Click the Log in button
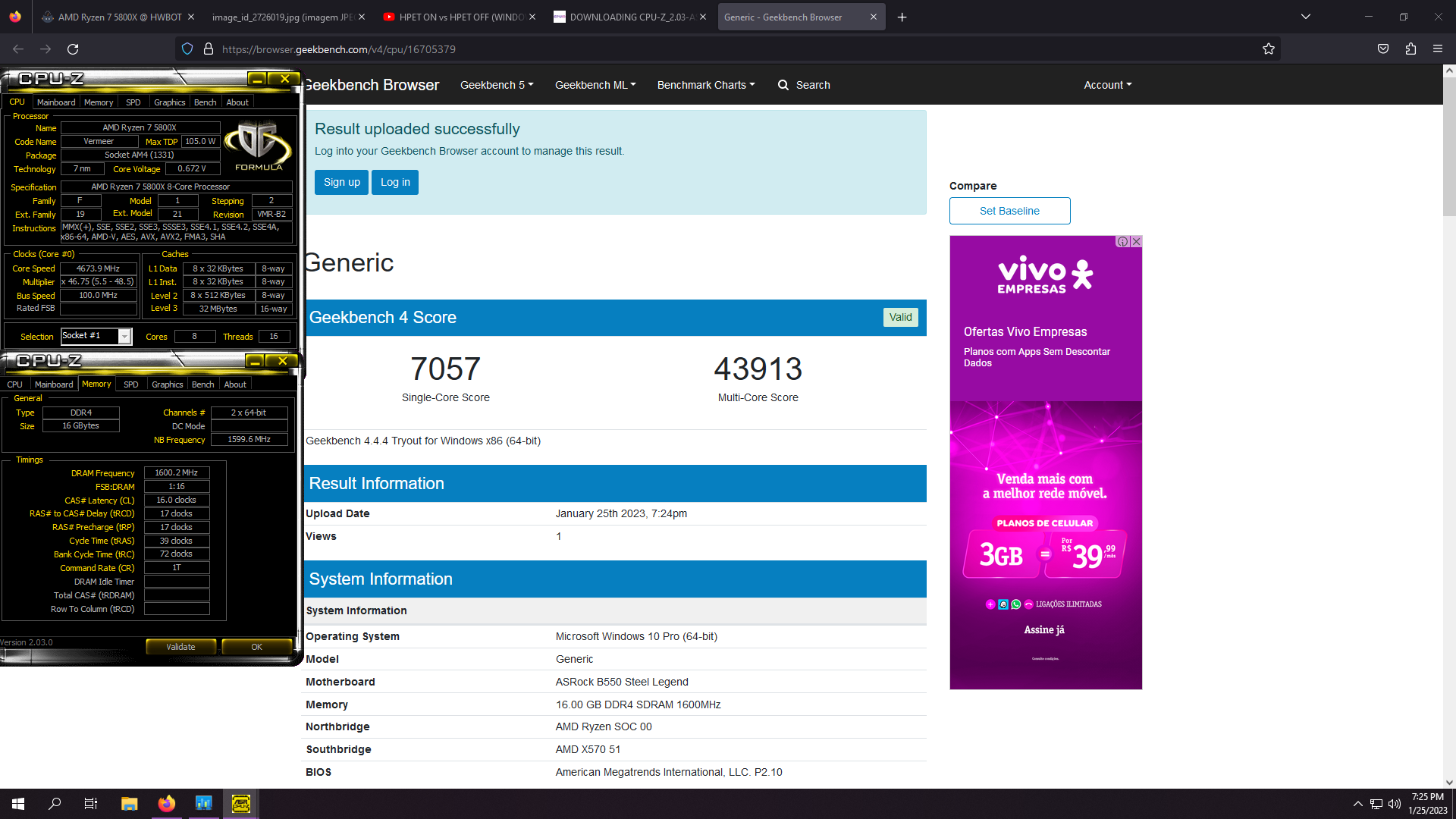1456x819 pixels. [395, 182]
